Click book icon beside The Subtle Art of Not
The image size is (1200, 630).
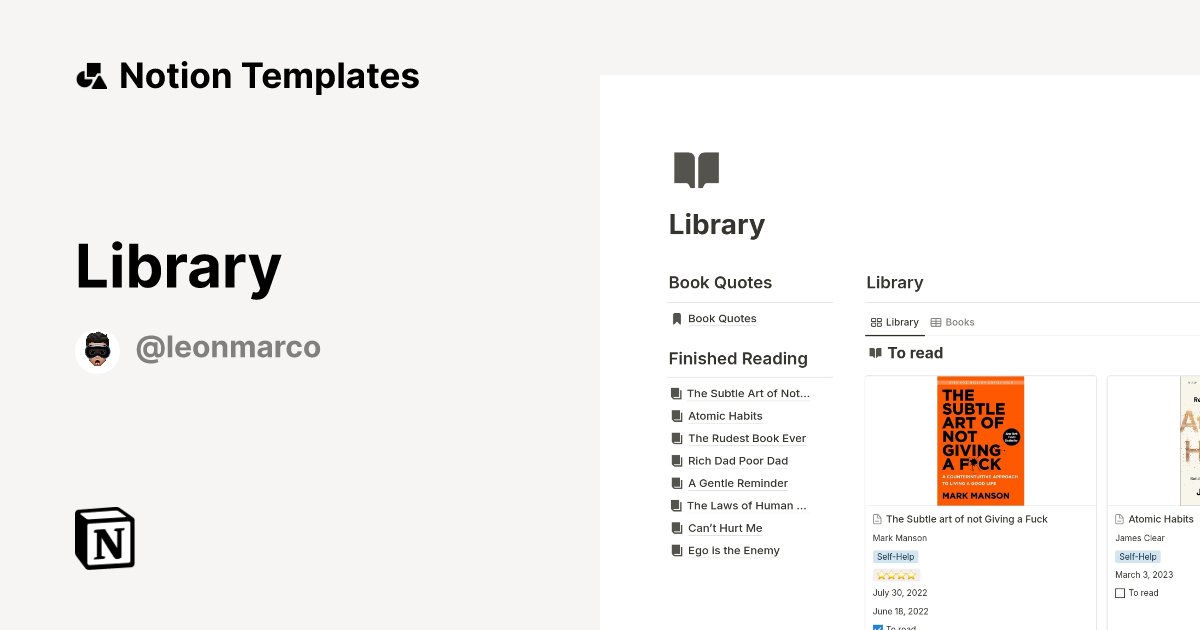(677, 394)
